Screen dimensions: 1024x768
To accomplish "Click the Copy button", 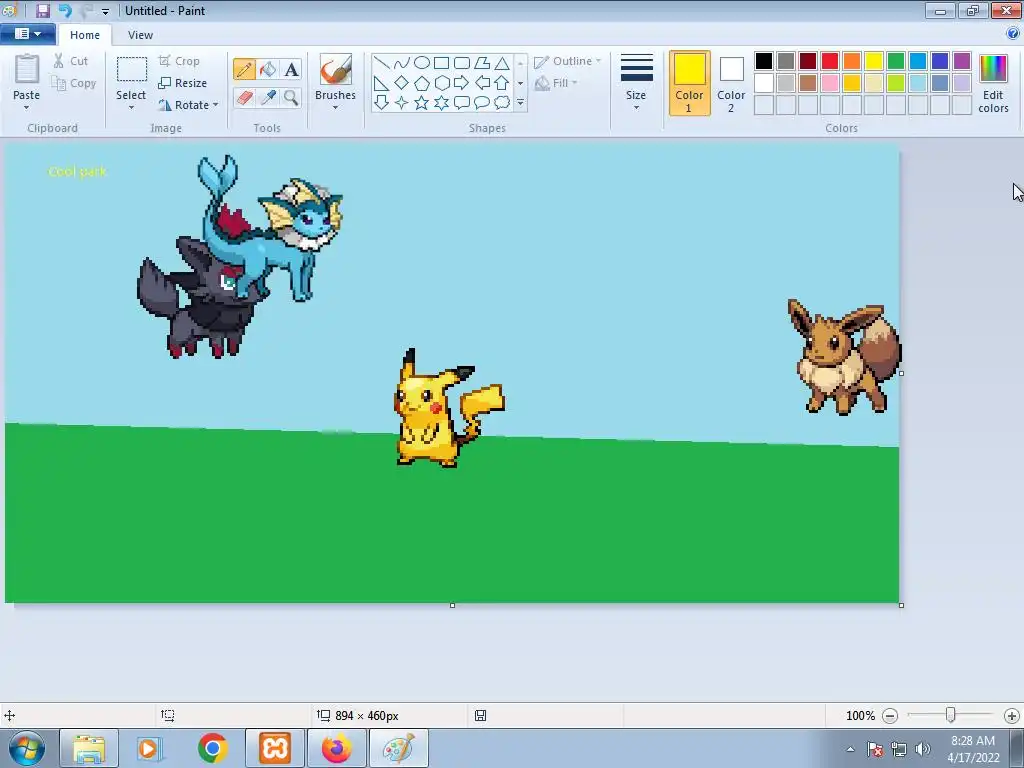I will coord(74,83).
